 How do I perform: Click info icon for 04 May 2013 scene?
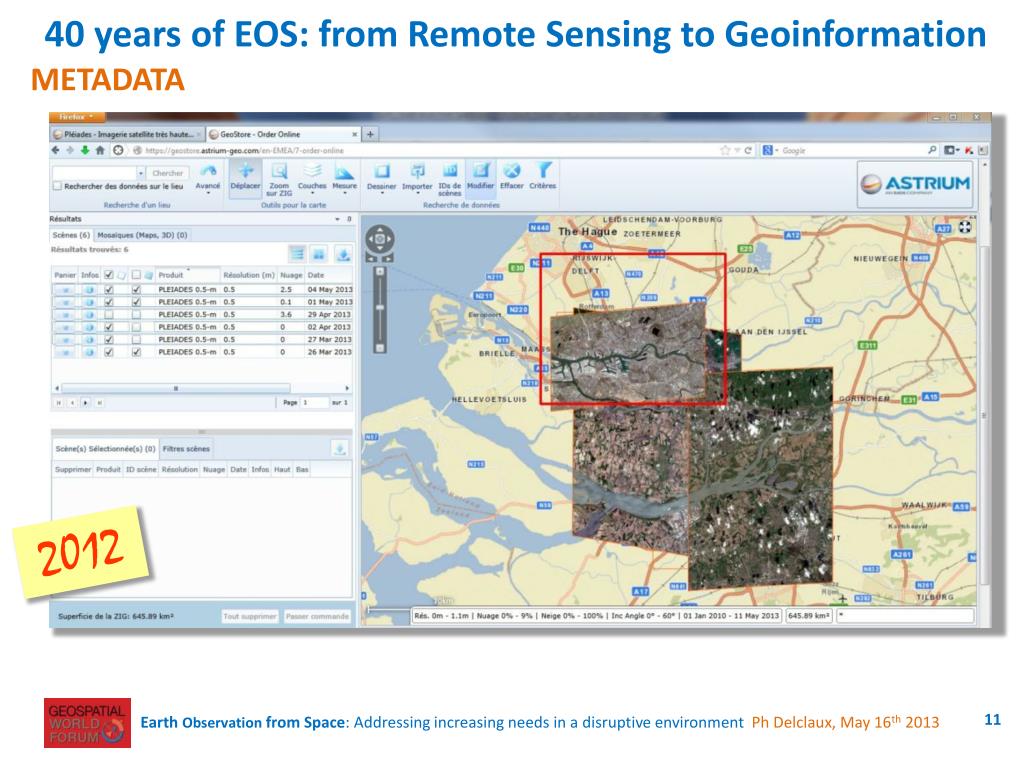coord(89,289)
